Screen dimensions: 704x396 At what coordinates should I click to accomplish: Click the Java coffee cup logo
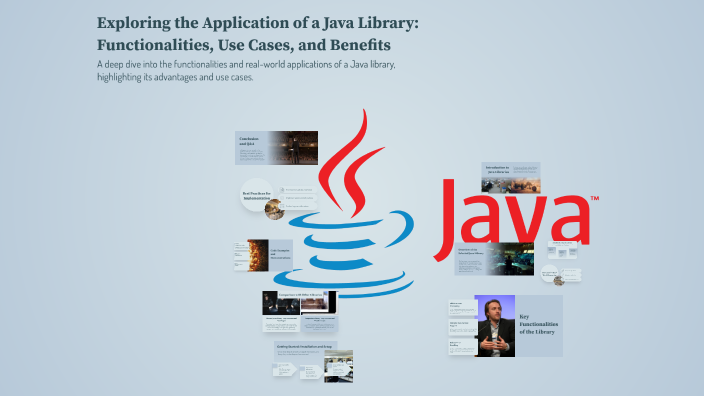343,203
